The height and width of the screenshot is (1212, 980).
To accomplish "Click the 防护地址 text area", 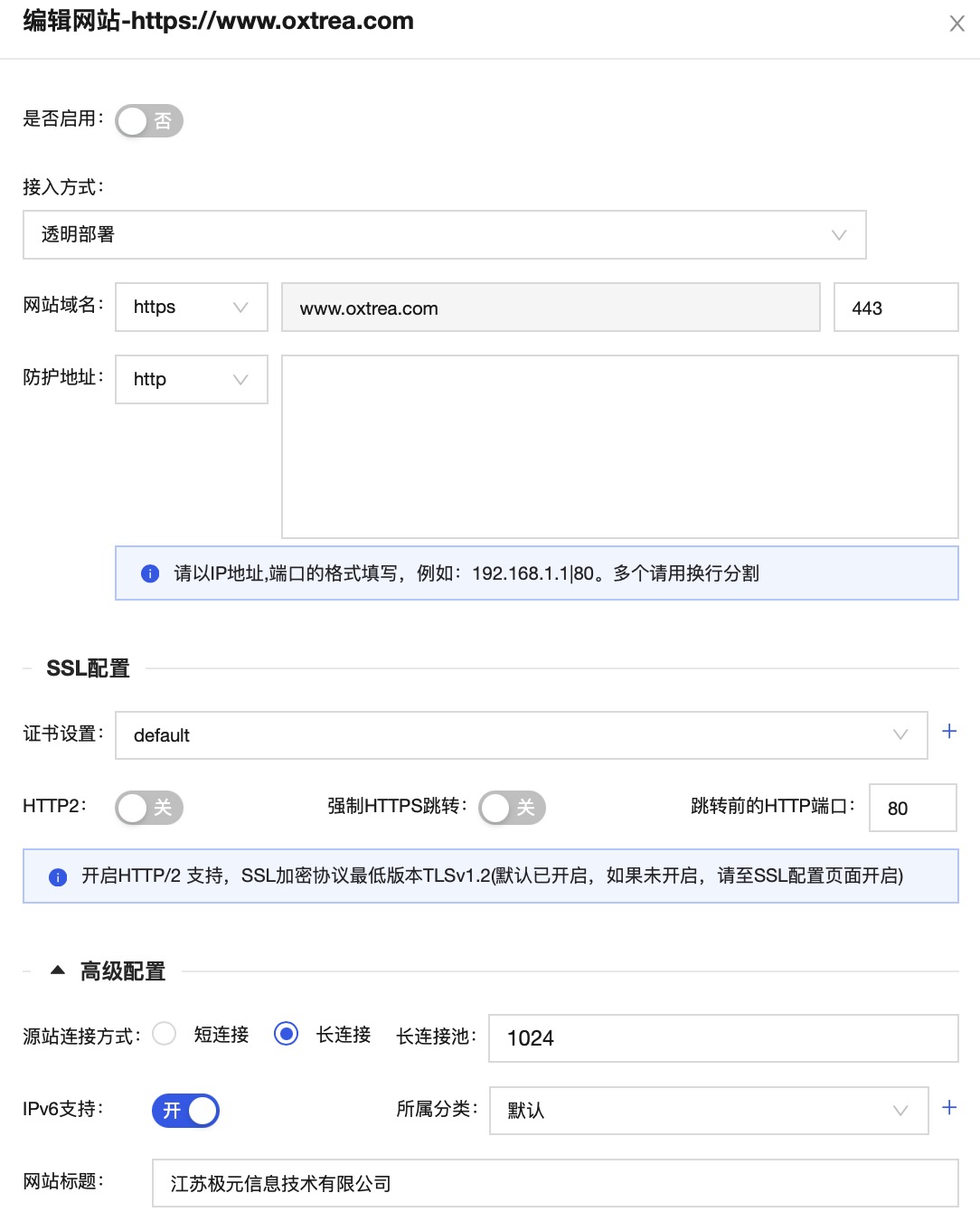I will [x=619, y=447].
